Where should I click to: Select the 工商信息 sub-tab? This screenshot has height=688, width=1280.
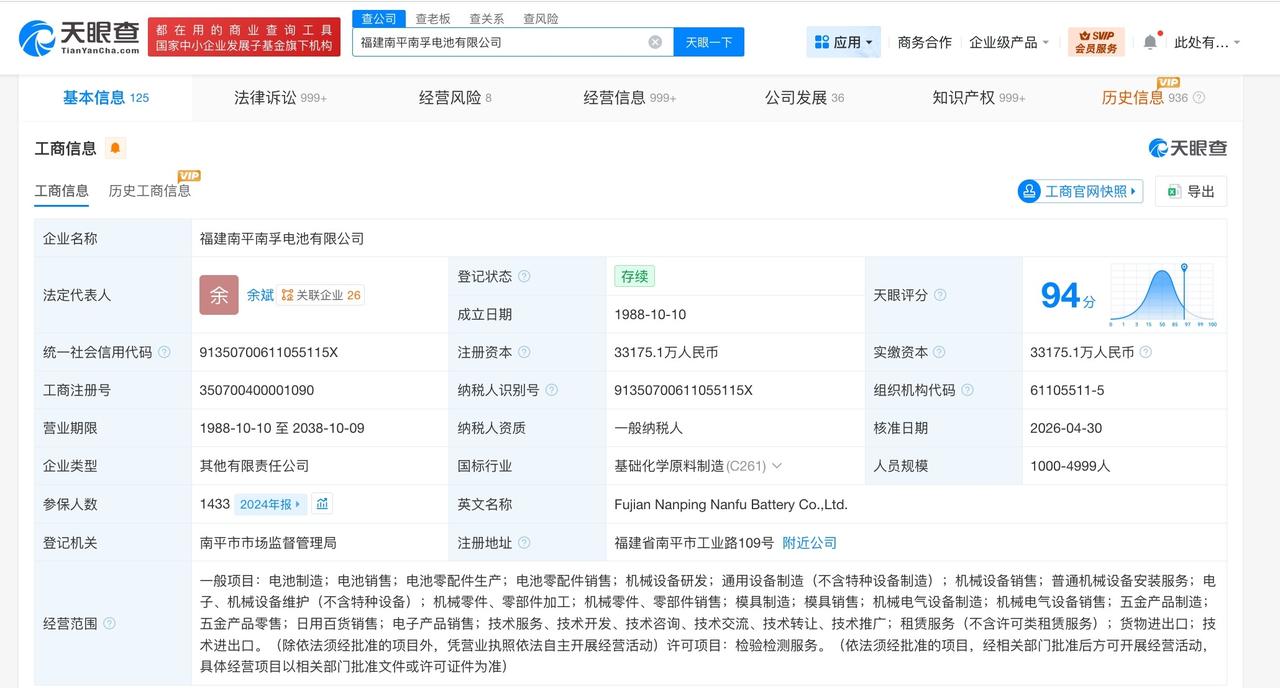tap(62, 190)
